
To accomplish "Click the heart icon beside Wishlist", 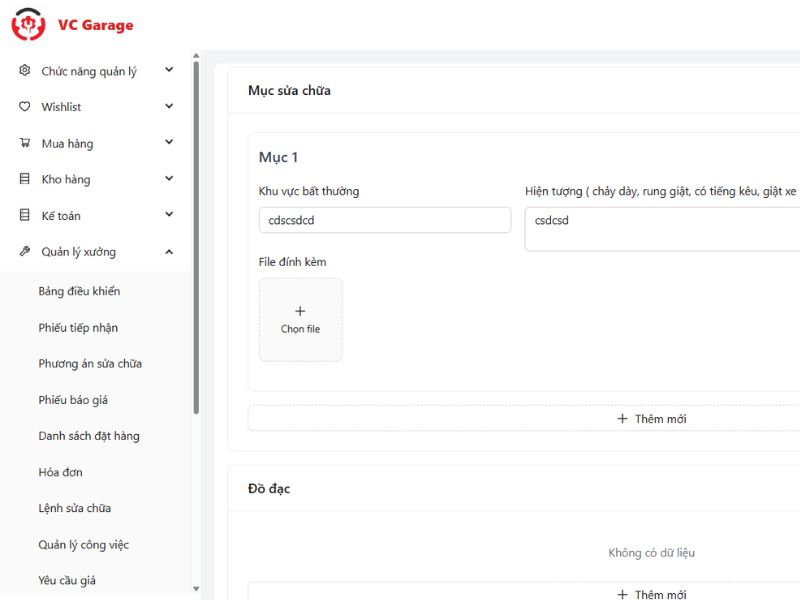I will 25,107.
